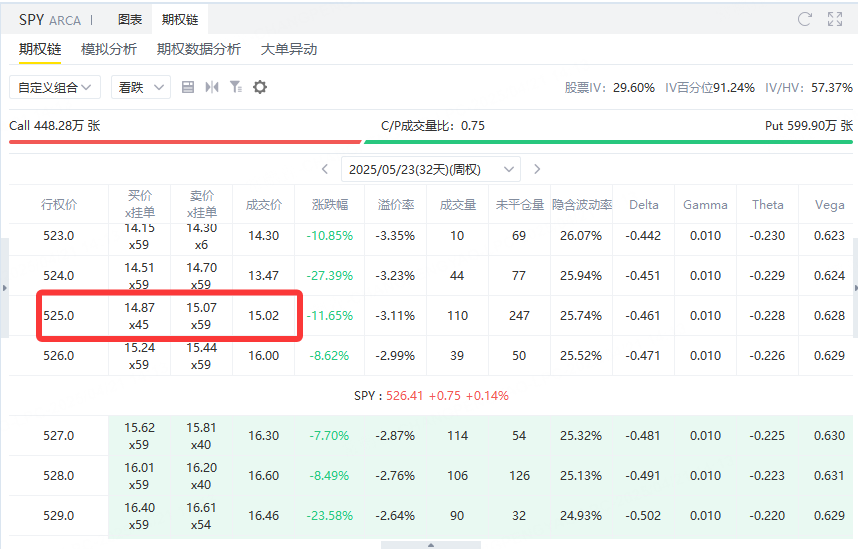Select the 525.0 strike price
This screenshot has height=549, width=858.
coord(59,316)
